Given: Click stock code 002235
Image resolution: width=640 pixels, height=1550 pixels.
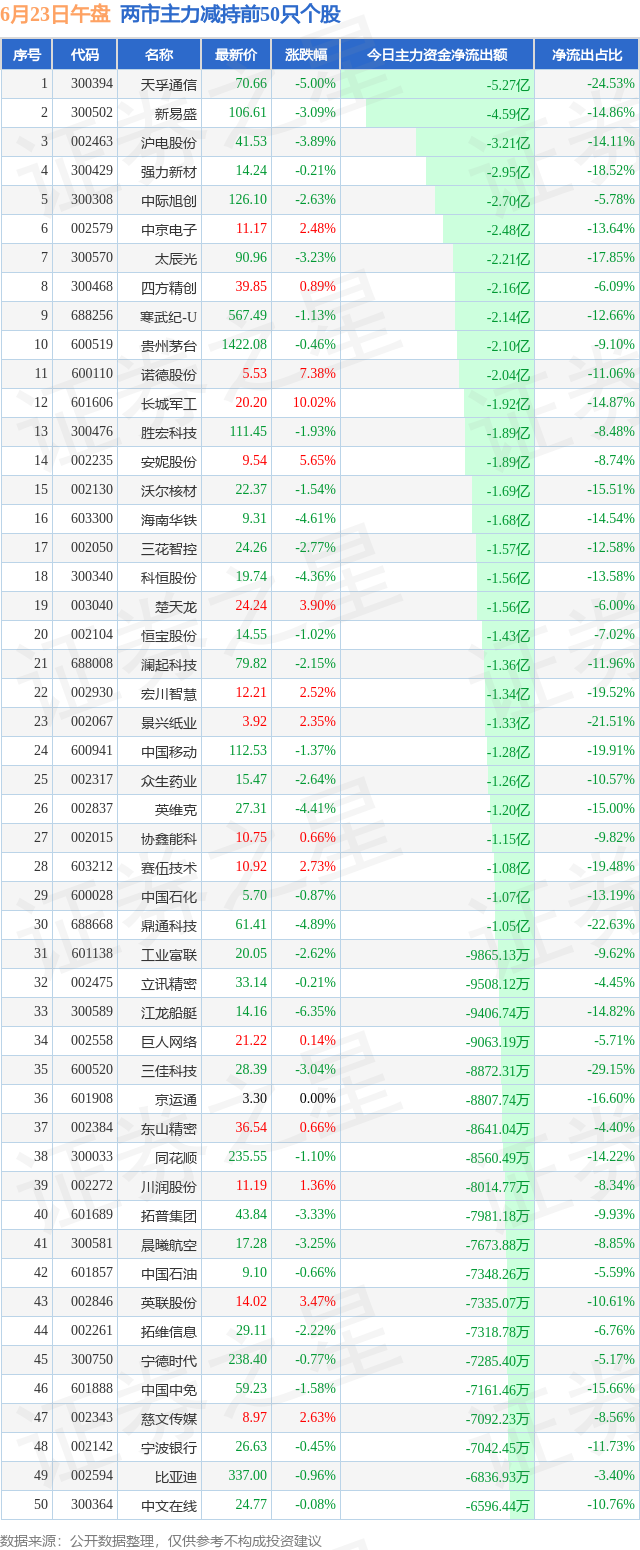Looking at the screenshot, I should click(92, 461).
